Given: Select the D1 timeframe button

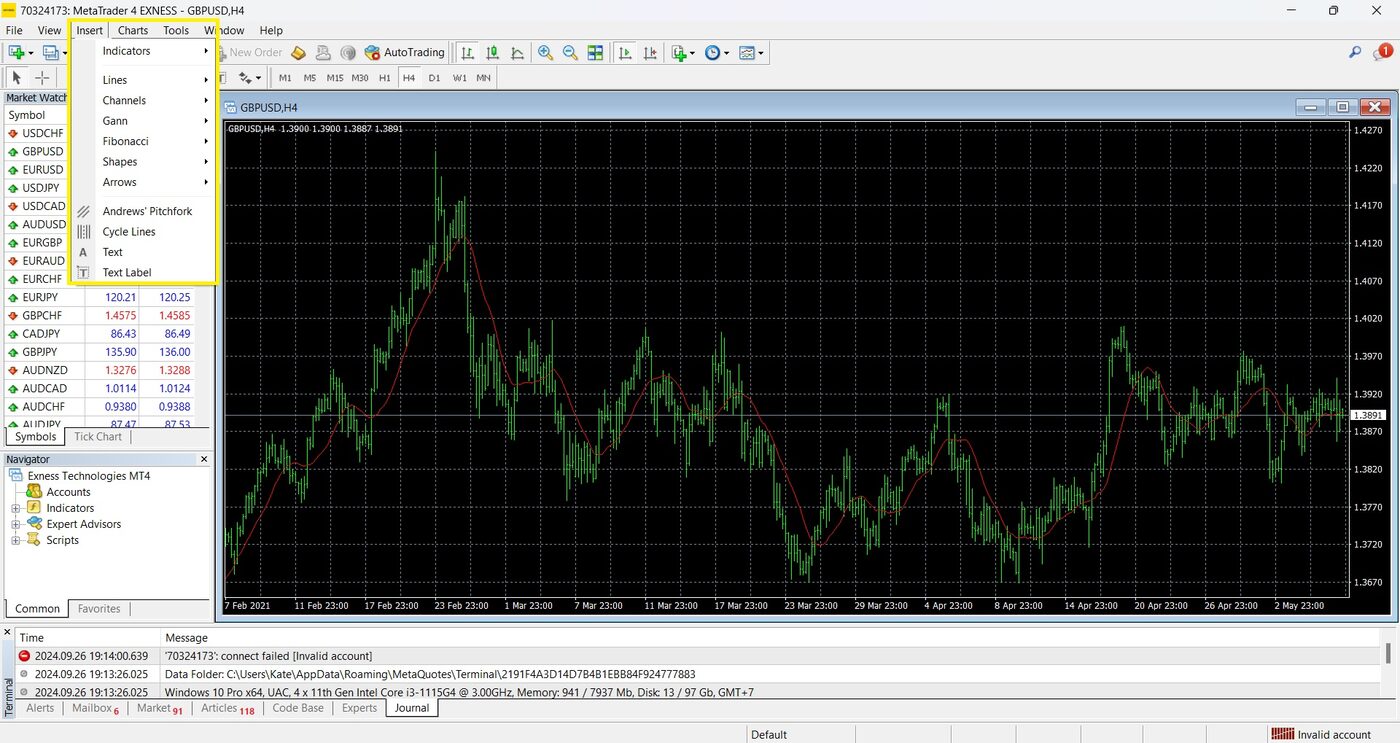Looking at the screenshot, I should pyautogui.click(x=434, y=78).
